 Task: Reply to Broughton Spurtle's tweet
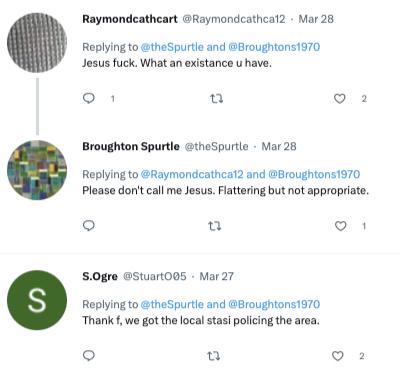click(89, 226)
